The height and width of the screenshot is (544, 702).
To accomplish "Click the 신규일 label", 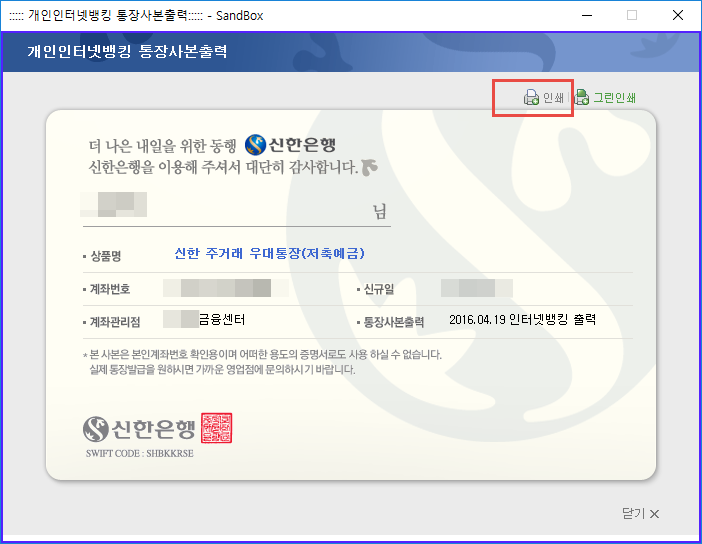I will click(379, 289).
